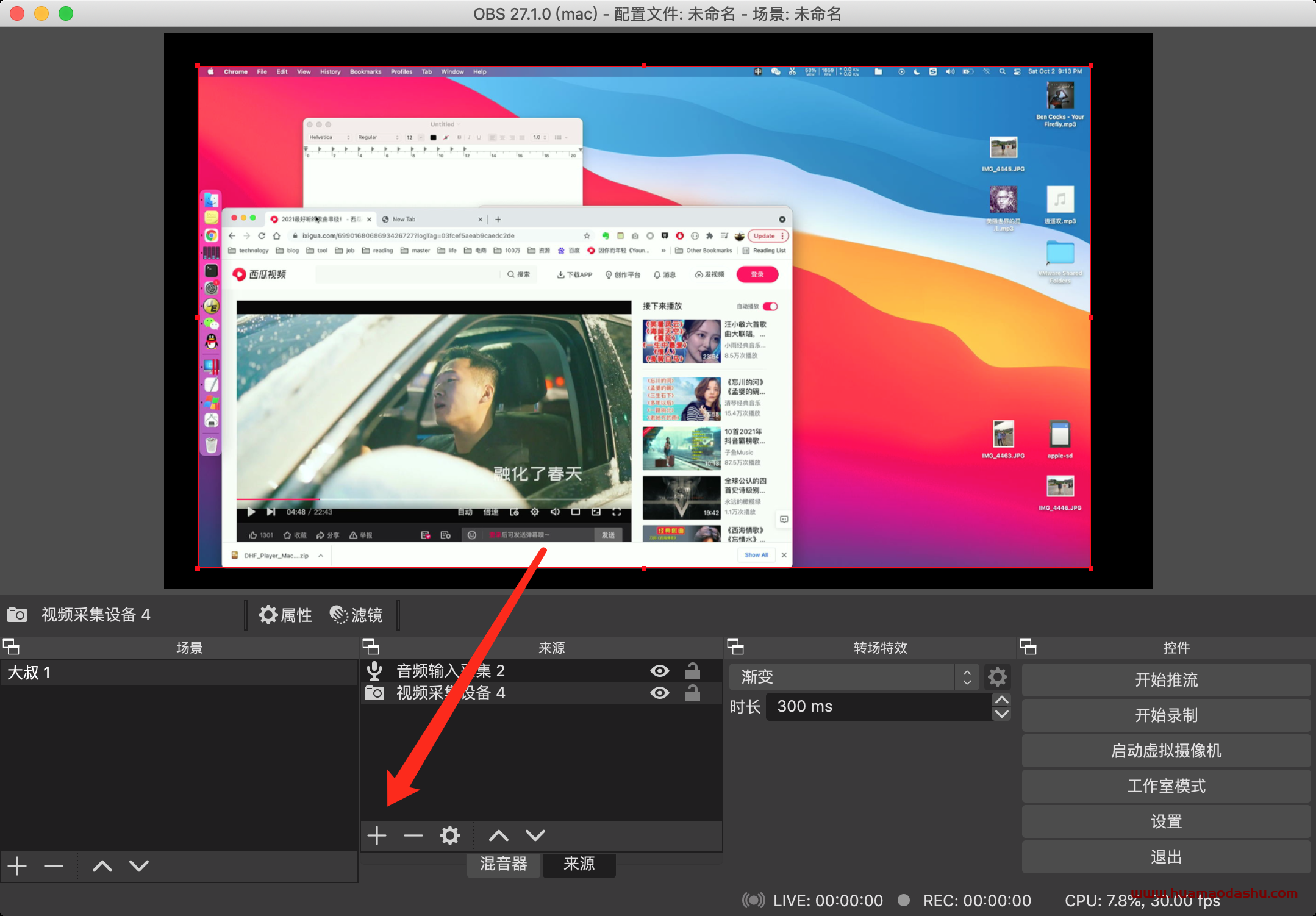Click microphone icon of 音频输入采集 2
1316x916 pixels.
click(x=374, y=671)
